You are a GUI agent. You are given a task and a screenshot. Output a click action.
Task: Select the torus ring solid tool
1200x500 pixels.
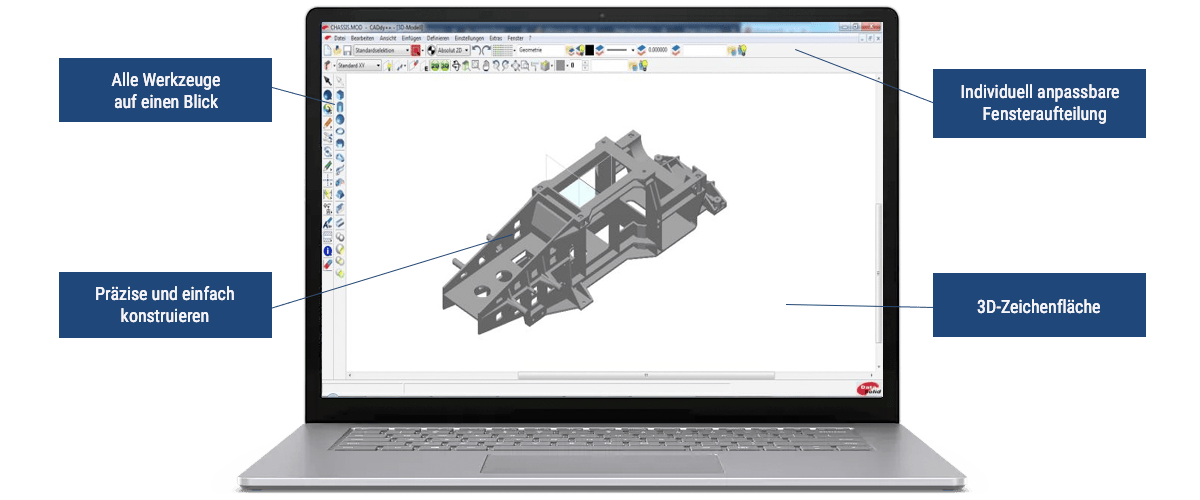pyautogui.click(x=340, y=131)
